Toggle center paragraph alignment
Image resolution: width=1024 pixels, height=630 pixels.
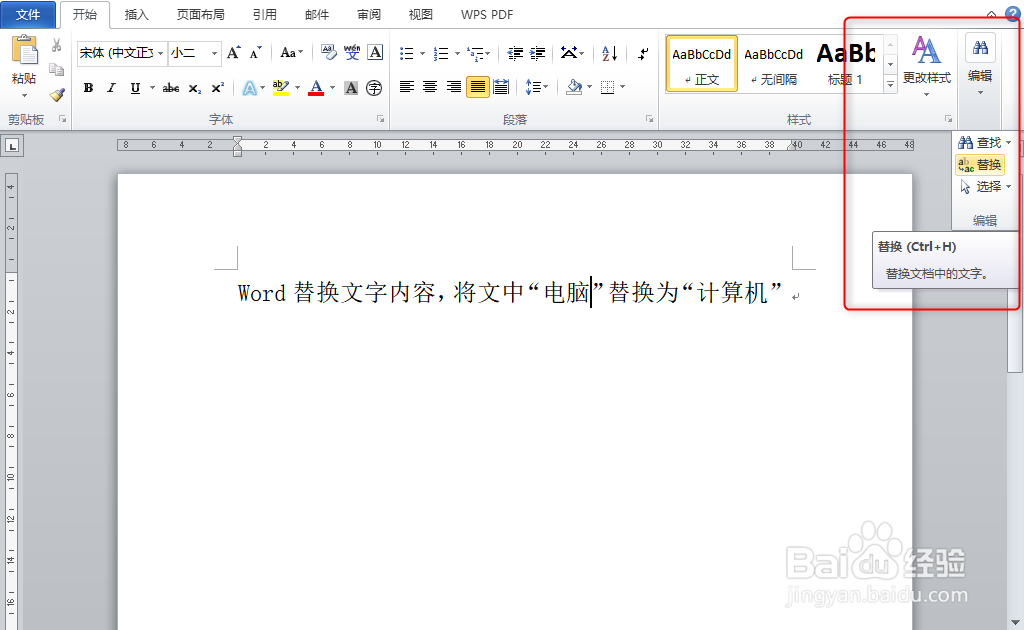(429, 89)
